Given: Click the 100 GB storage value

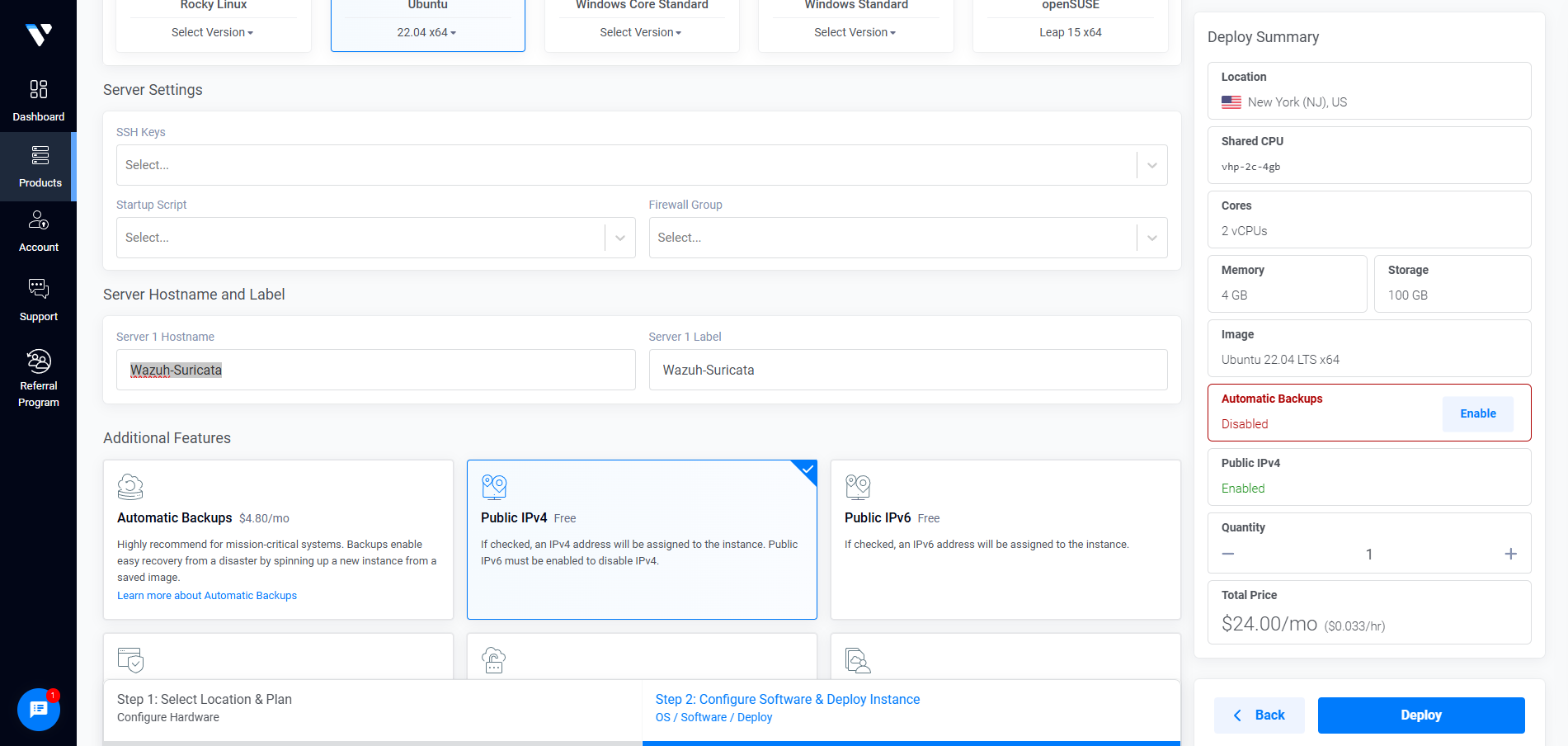Looking at the screenshot, I should click(1407, 295).
